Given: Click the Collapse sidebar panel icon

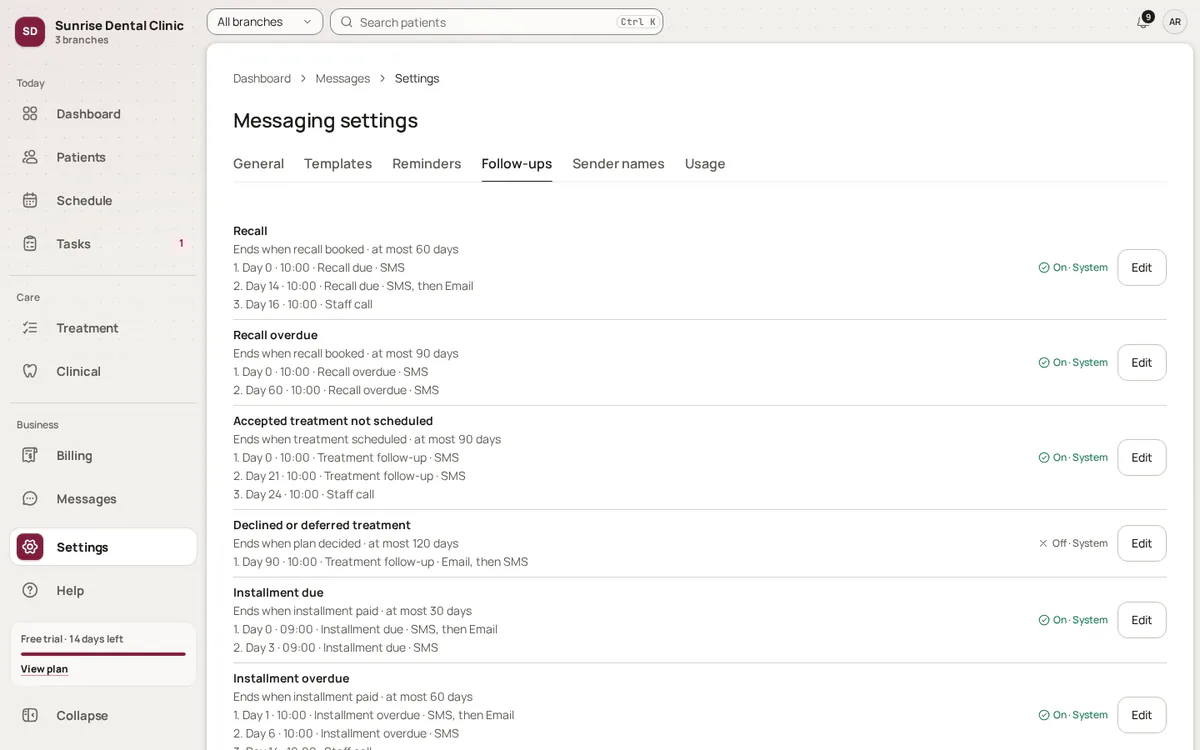Looking at the screenshot, I should click(x=30, y=715).
